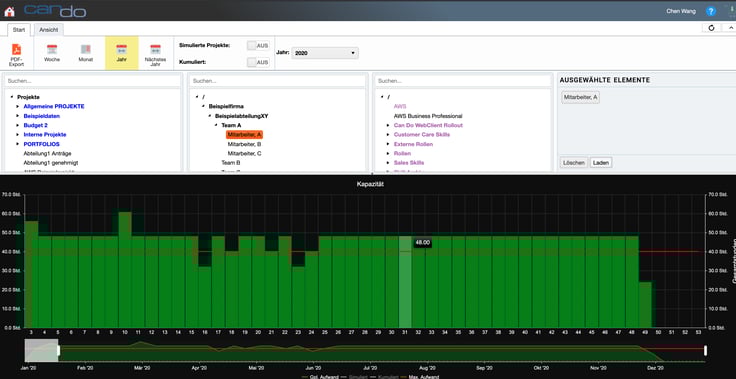The height and width of the screenshot is (379, 736).
Task: Switch to the Start tab
Action: coord(19,30)
